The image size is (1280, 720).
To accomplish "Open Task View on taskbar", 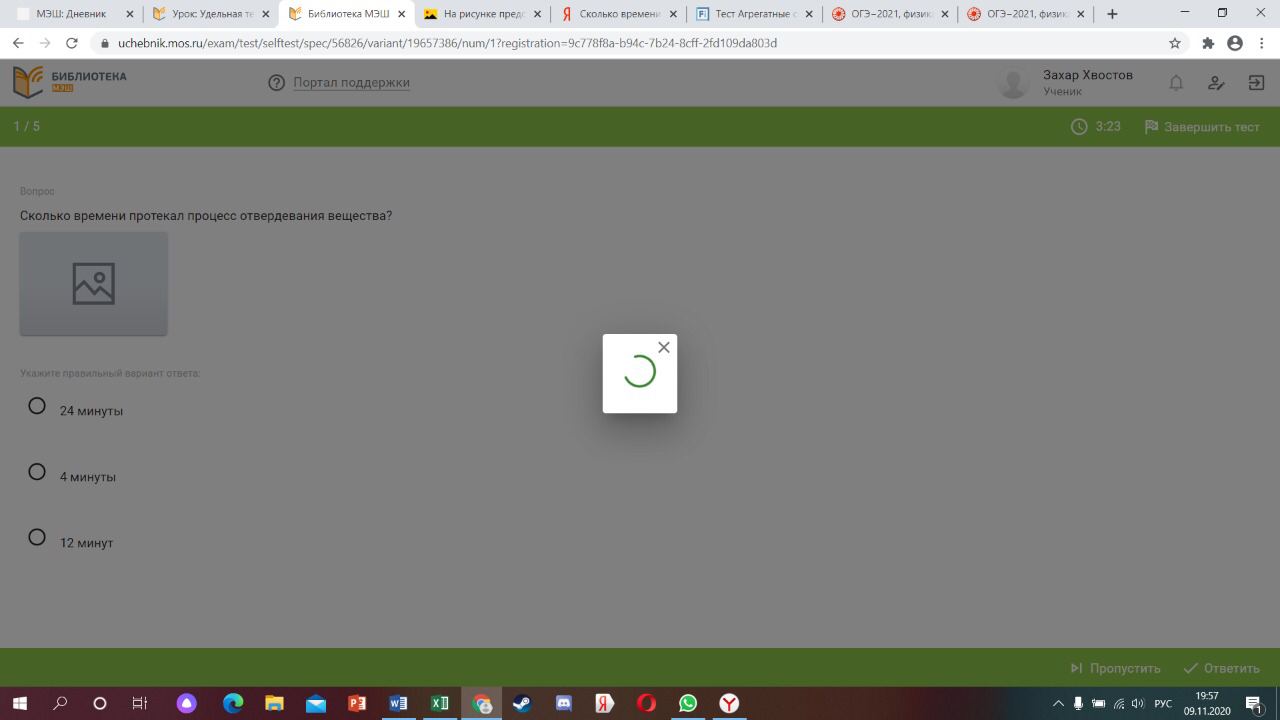I will pyautogui.click(x=140, y=703).
